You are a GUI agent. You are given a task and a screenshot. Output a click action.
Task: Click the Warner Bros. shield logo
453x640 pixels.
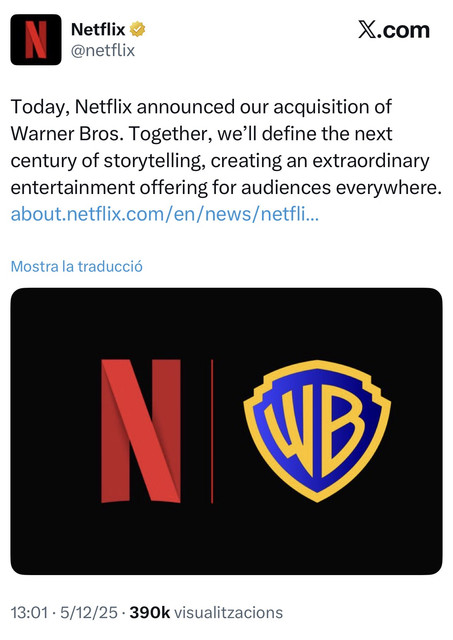pyautogui.click(x=317, y=431)
